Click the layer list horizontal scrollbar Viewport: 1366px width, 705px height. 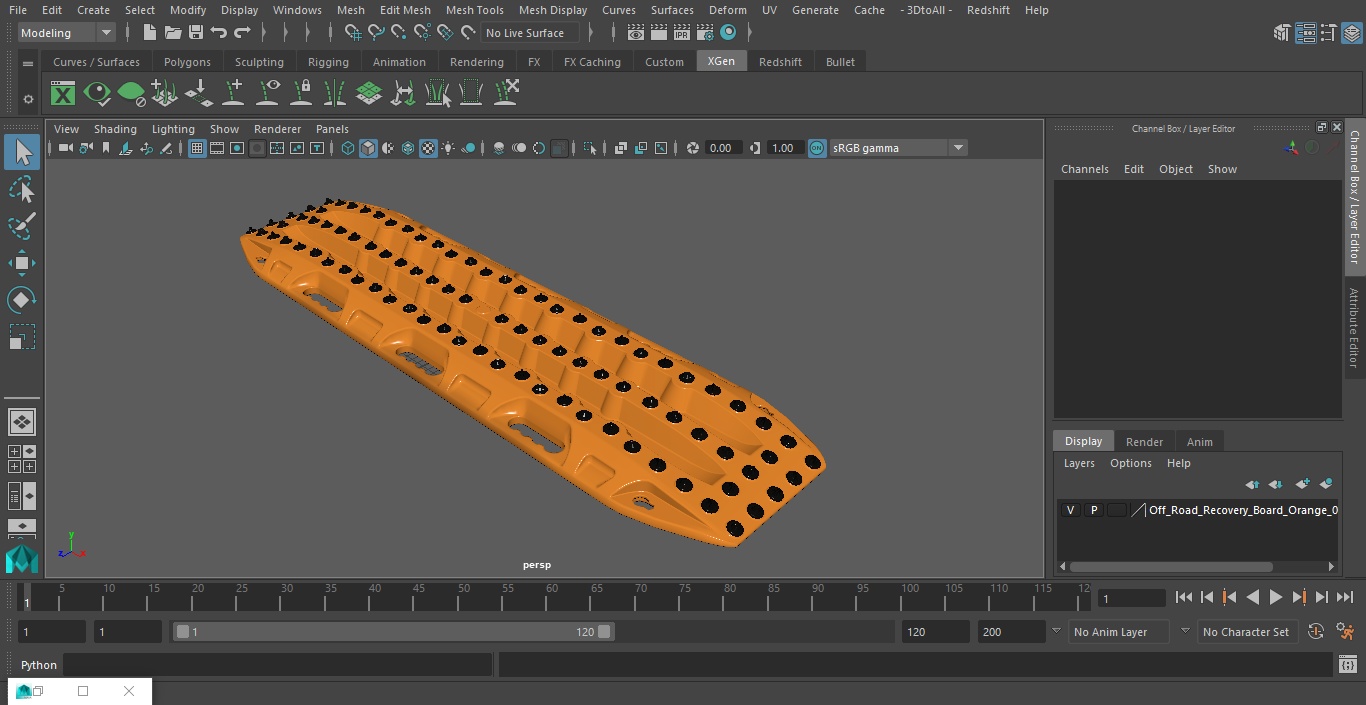click(x=1171, y=566)
